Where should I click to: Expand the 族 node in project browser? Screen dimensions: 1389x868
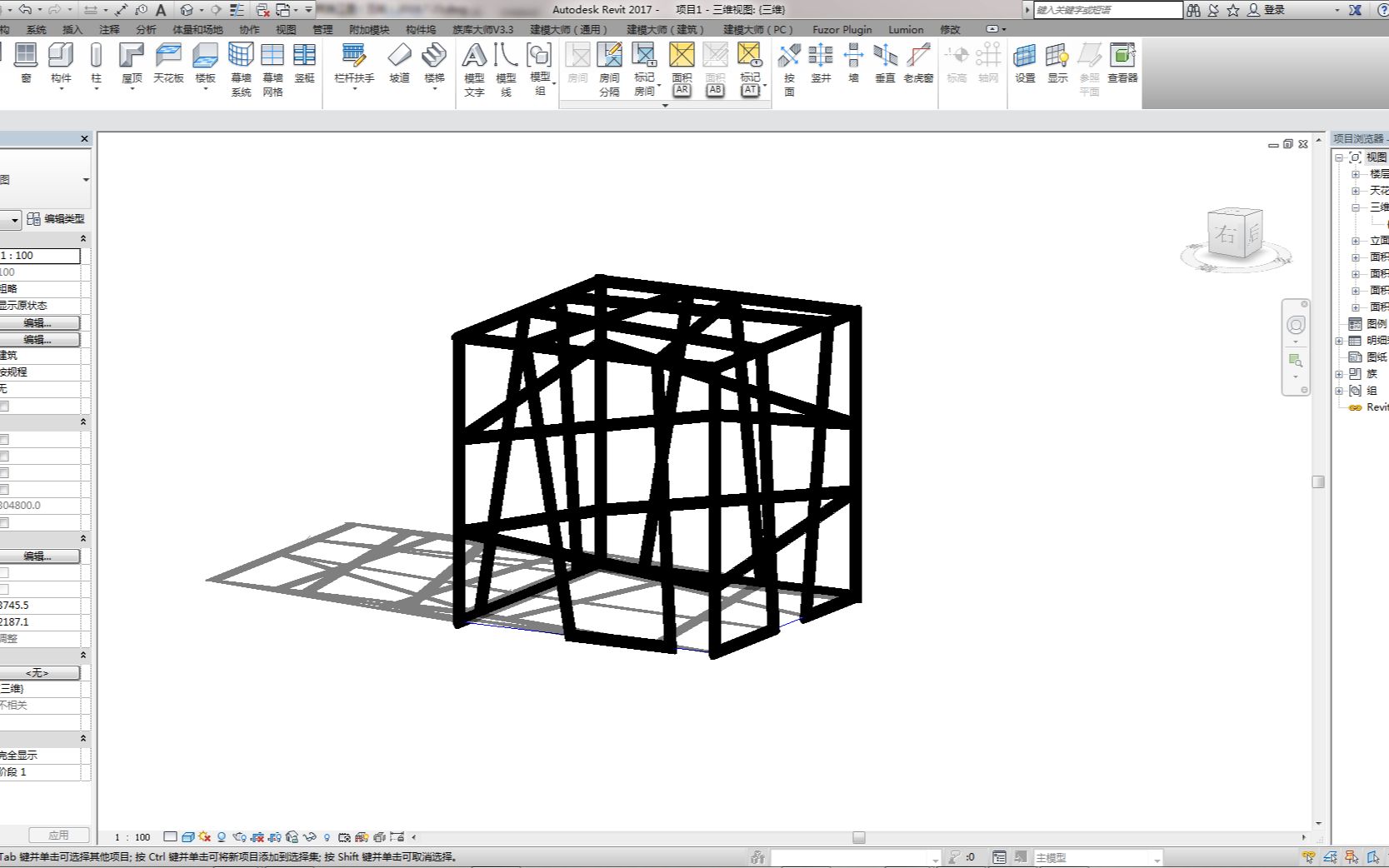point(1339,373)
